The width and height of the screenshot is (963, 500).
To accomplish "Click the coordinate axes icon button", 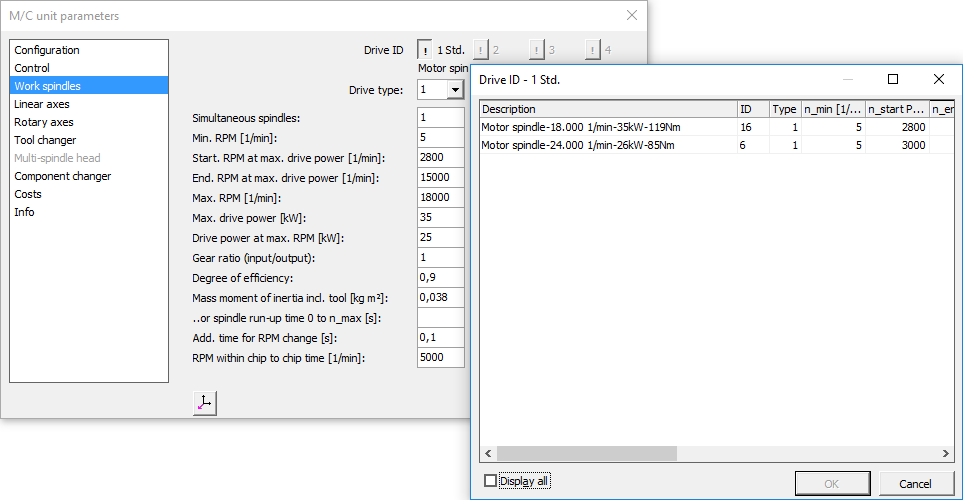I will (204, 403).
